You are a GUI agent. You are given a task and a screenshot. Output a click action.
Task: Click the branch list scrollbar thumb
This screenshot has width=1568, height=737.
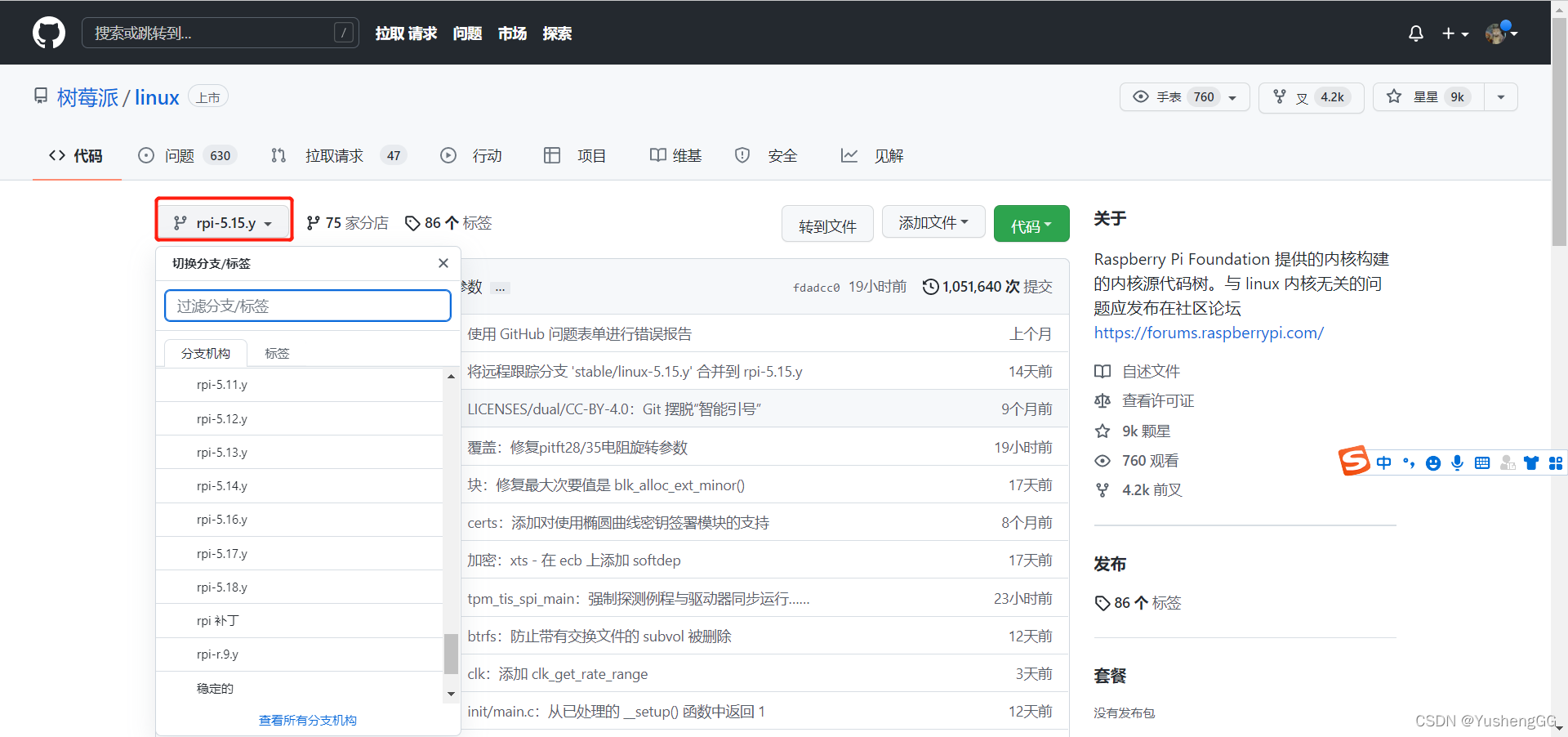451,654
